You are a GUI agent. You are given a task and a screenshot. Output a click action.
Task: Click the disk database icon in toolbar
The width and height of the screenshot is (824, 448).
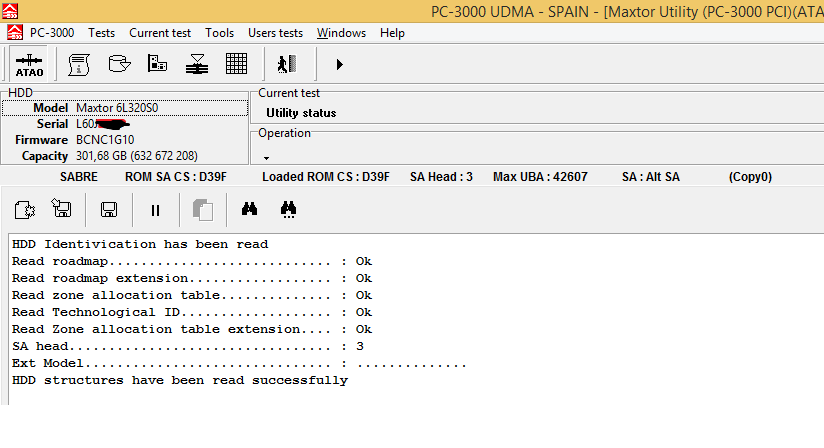coord(119,64)
